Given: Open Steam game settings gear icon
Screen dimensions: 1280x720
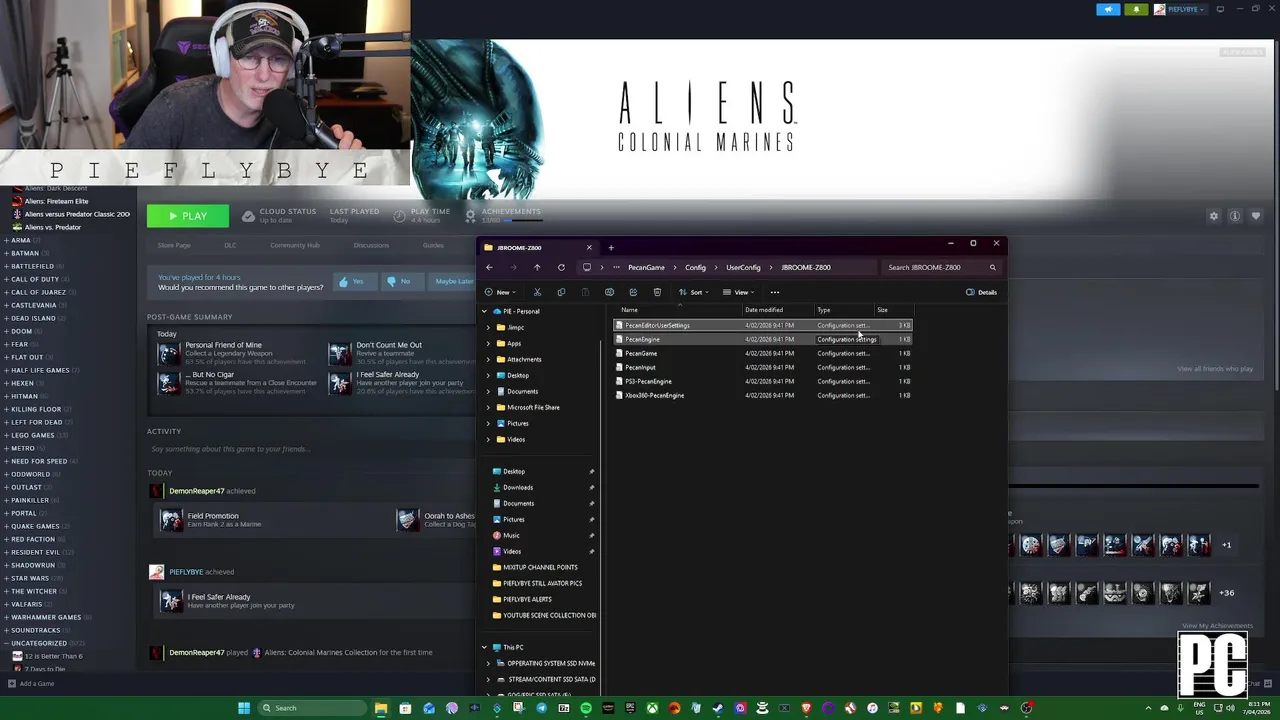Looking at the screenshot, I should pos(1214,216).
